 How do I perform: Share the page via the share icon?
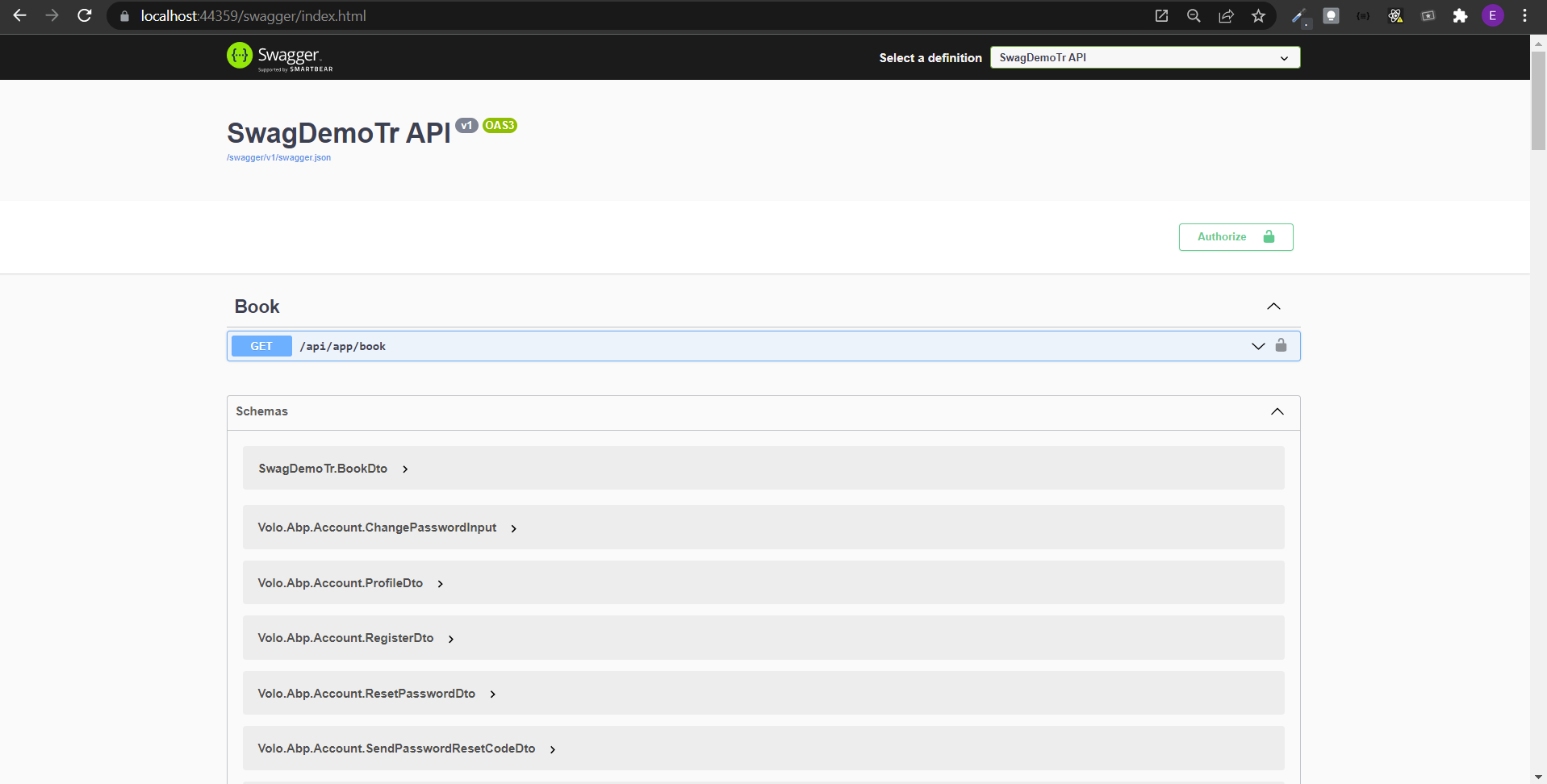click(1226, 15)
